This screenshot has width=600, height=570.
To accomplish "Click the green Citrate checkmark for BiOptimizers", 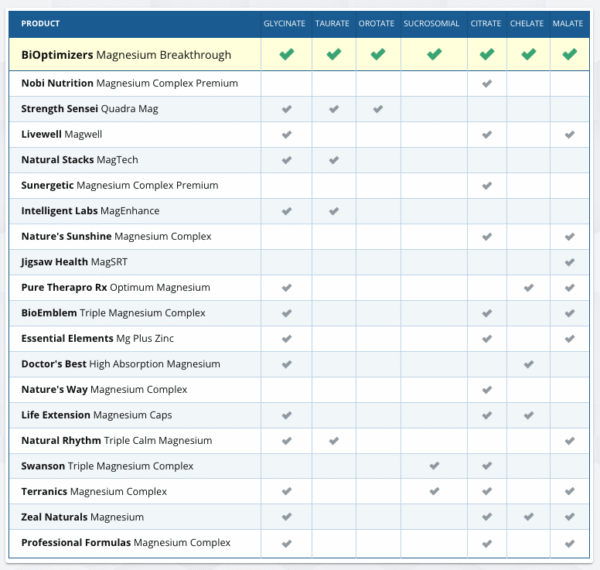I will [487, 54].
